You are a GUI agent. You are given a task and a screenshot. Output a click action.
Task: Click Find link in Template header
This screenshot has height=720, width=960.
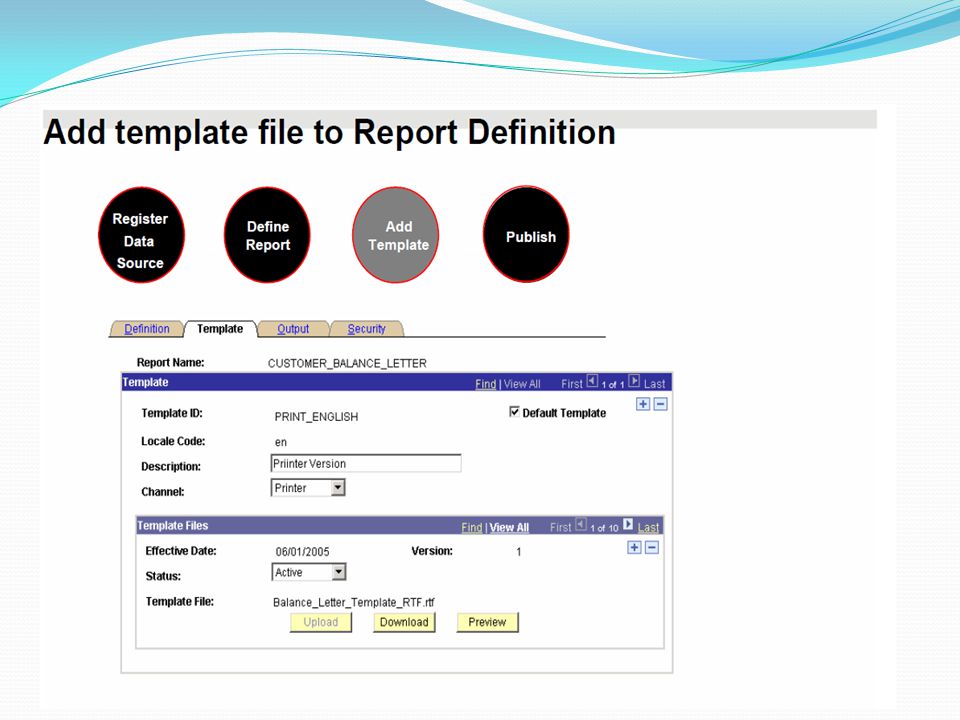coord(486,384)
